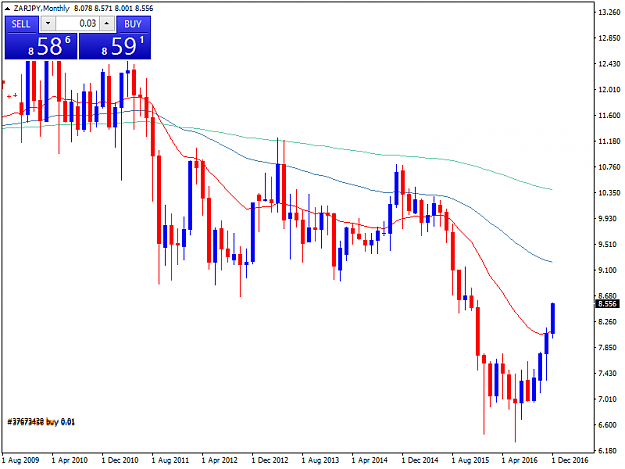The height and width of the screenshot is (469, 625).
Task: Click the 1 Aug 2009 date label
Action: (x=21, y=460)
